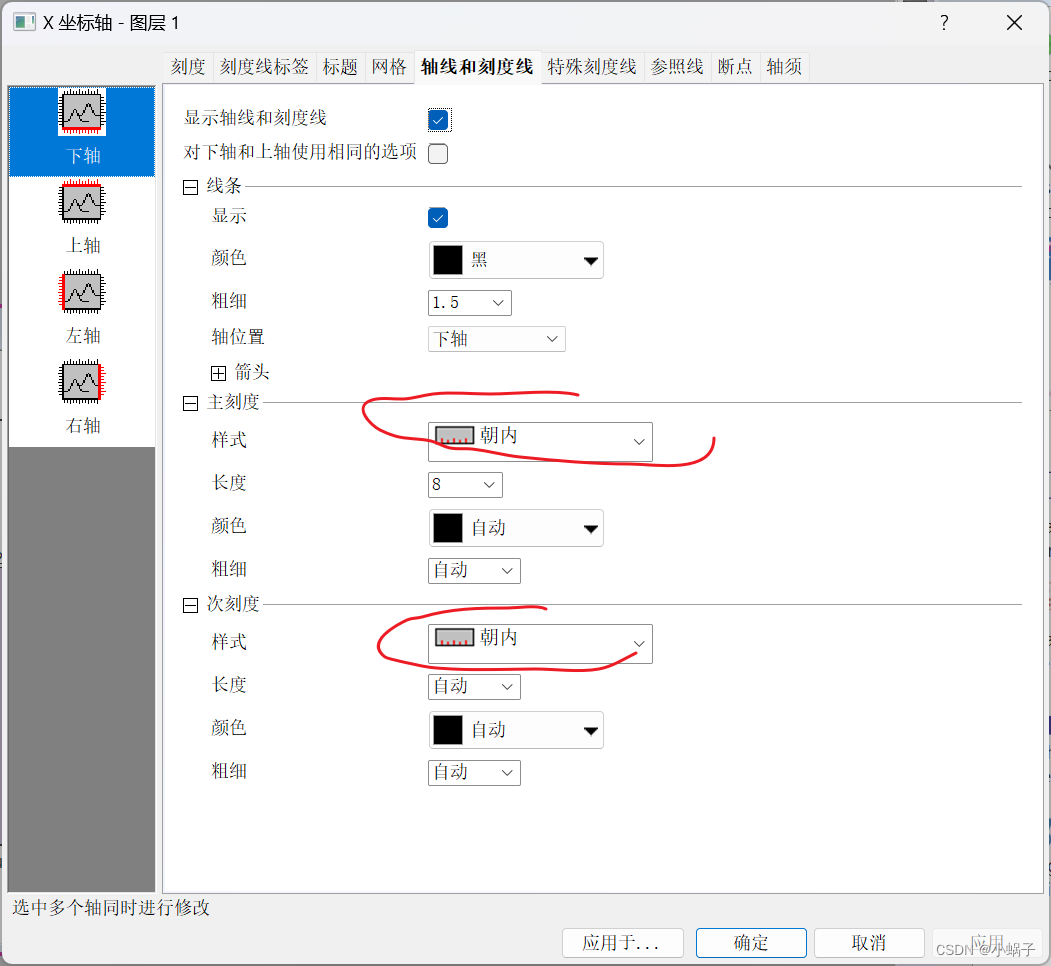Expand the 箭头 section
This screenshot has height=966, width=1051.
click(219, 373)
